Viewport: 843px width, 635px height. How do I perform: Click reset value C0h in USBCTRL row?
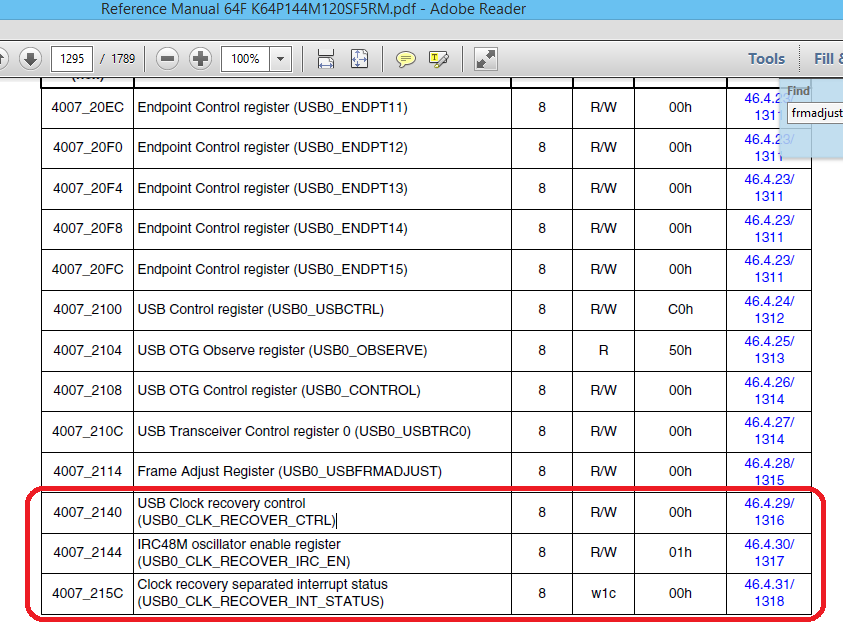click(680, 310)
